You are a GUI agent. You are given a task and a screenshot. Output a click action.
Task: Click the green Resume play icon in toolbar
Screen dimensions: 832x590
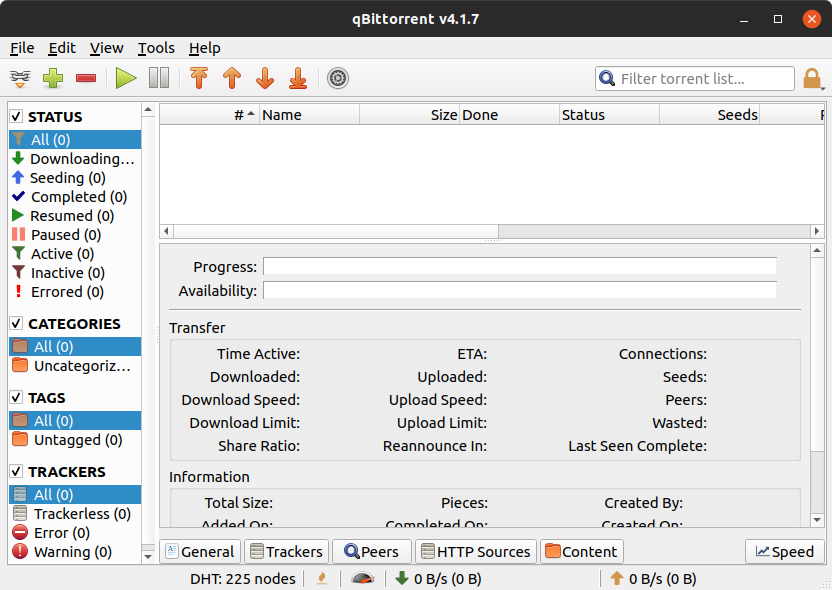126,79
